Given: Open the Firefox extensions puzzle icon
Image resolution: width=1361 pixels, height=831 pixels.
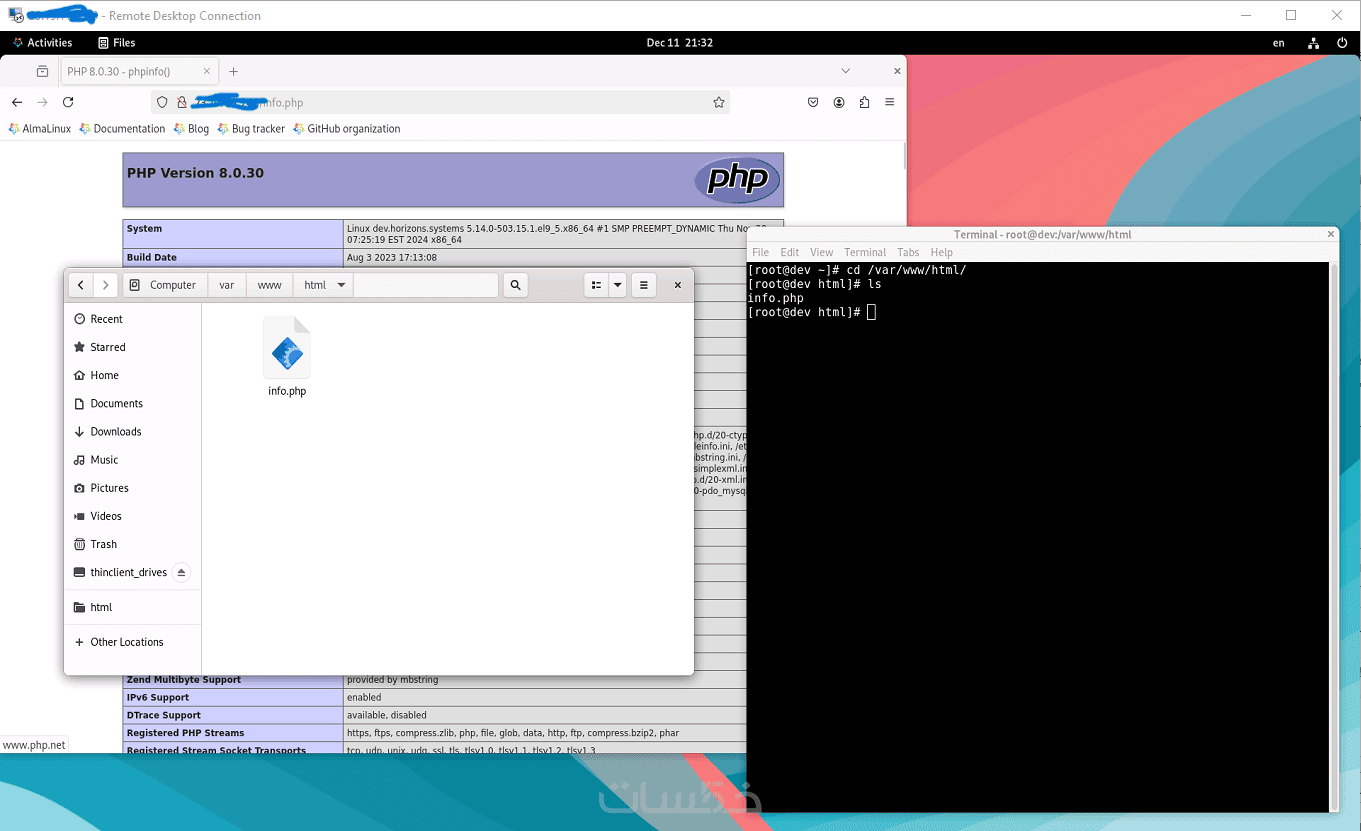Looking at the screenshot, I should [864, 102].
